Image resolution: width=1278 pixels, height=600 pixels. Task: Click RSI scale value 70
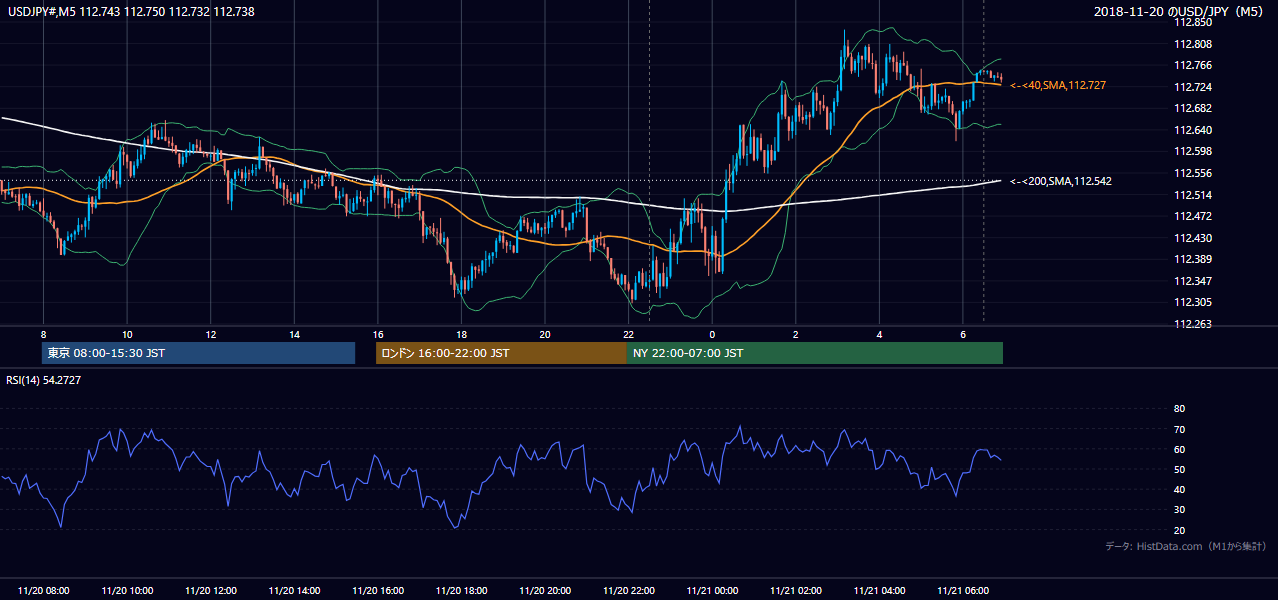point(1179,429)
